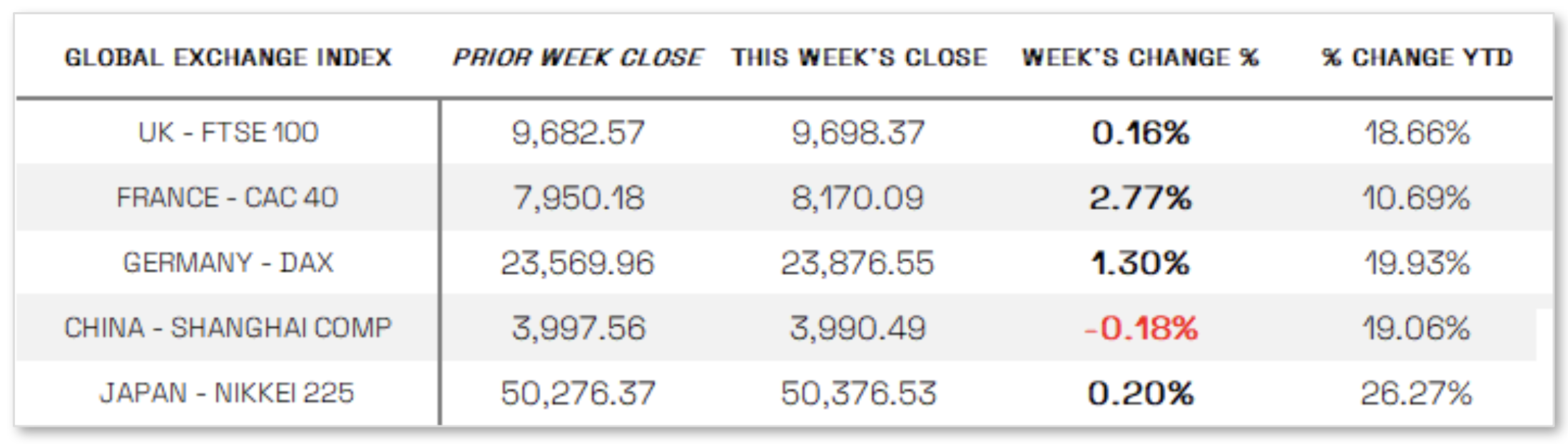Click the France - CAC 40 row label

[227, 198]
